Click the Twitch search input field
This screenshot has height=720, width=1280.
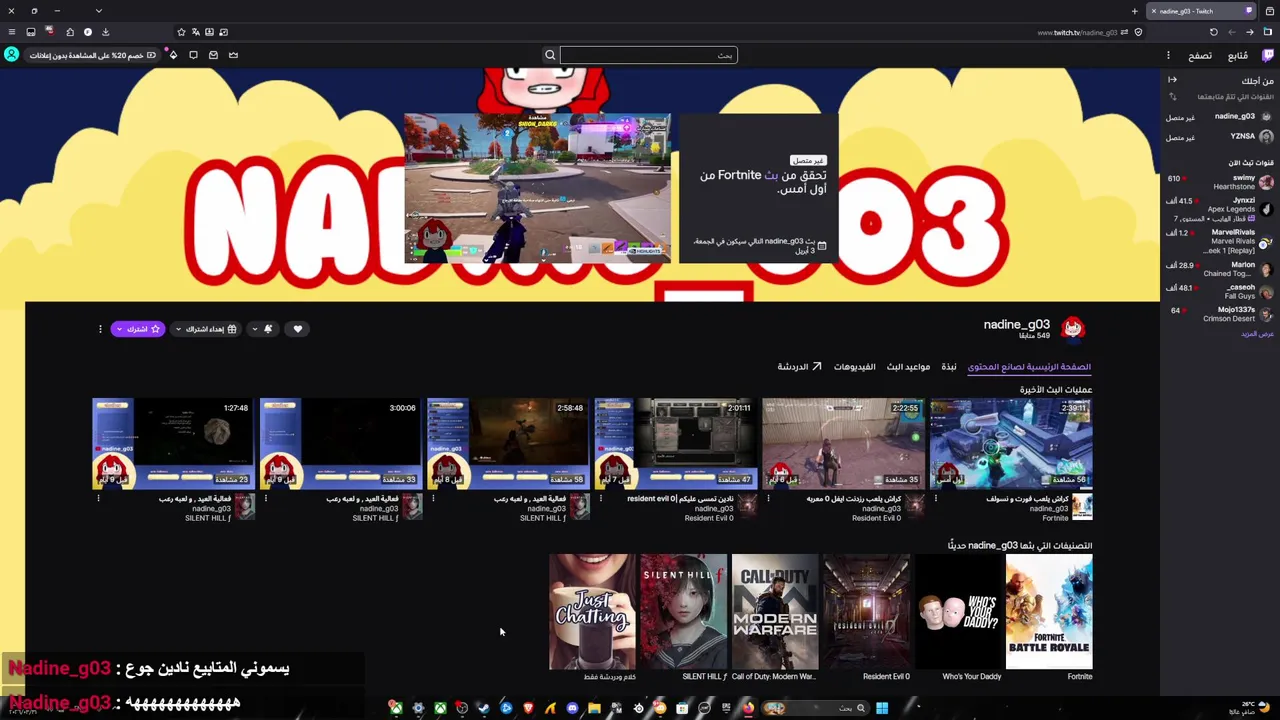pos(648,55)
